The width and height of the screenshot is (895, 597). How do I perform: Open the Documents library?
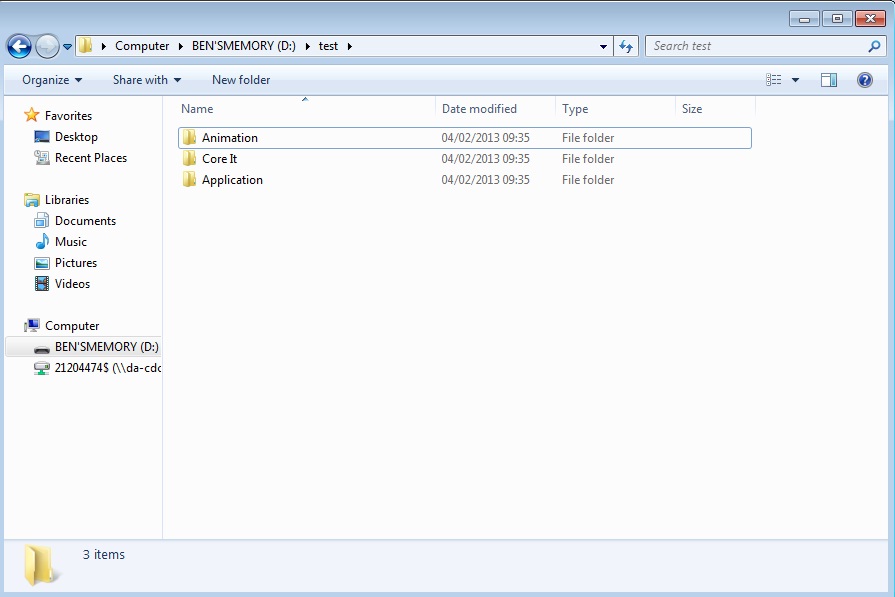pyautogui.click(x=83, y=220)
